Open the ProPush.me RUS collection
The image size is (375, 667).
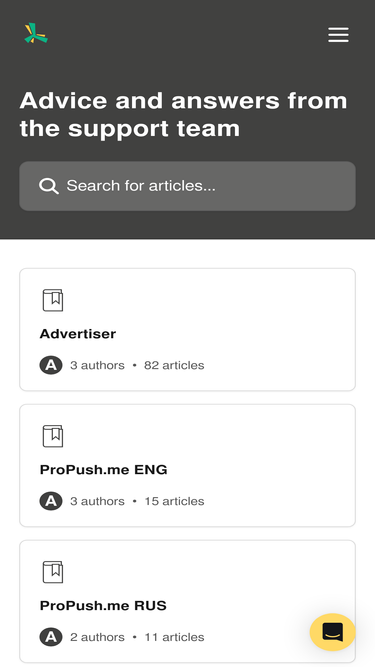pyautogui.click(x=188, y=601)
